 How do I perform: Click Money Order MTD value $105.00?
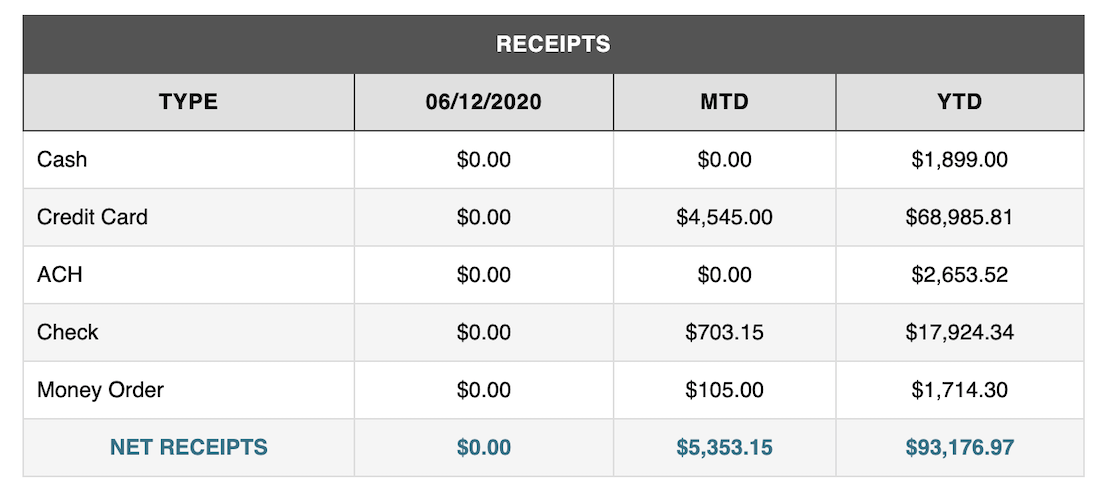click(x=725, y=390)
